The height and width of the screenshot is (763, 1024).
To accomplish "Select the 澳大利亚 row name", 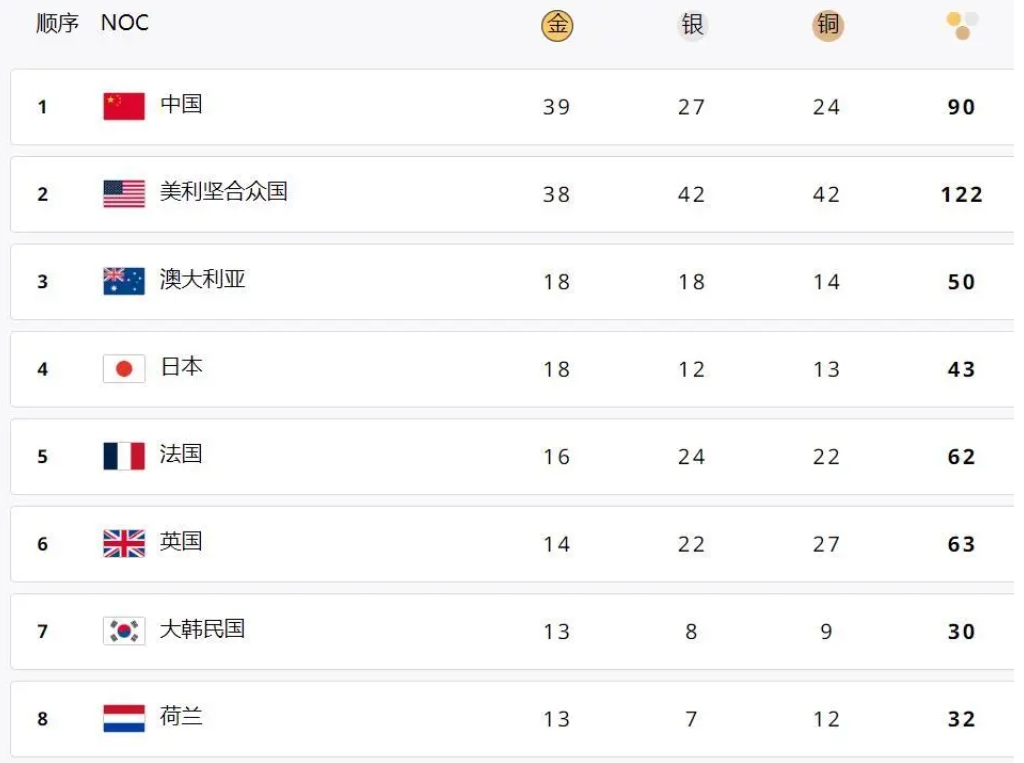I will coord(202,279).
